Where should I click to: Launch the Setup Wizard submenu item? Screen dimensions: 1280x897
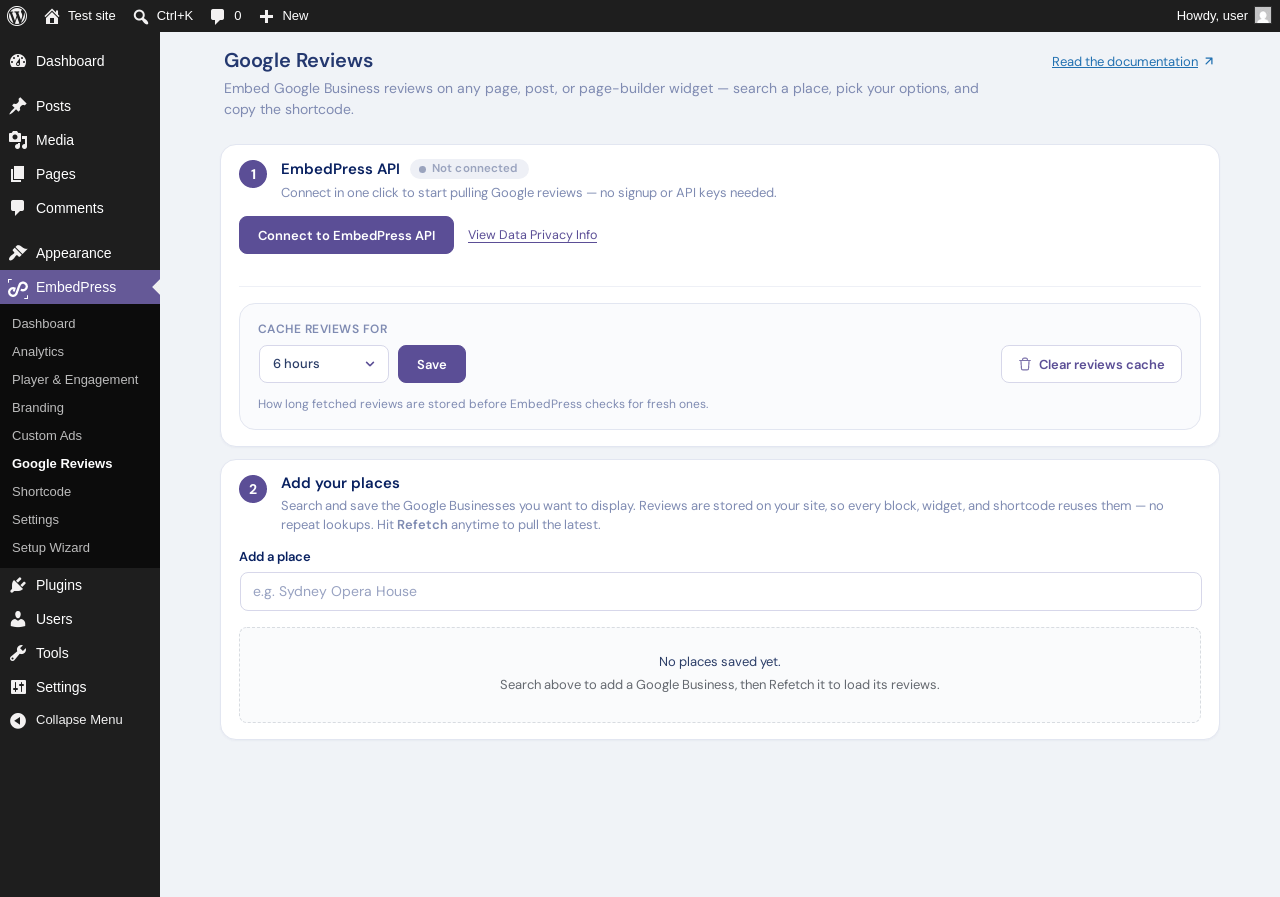tap(80, 548)
